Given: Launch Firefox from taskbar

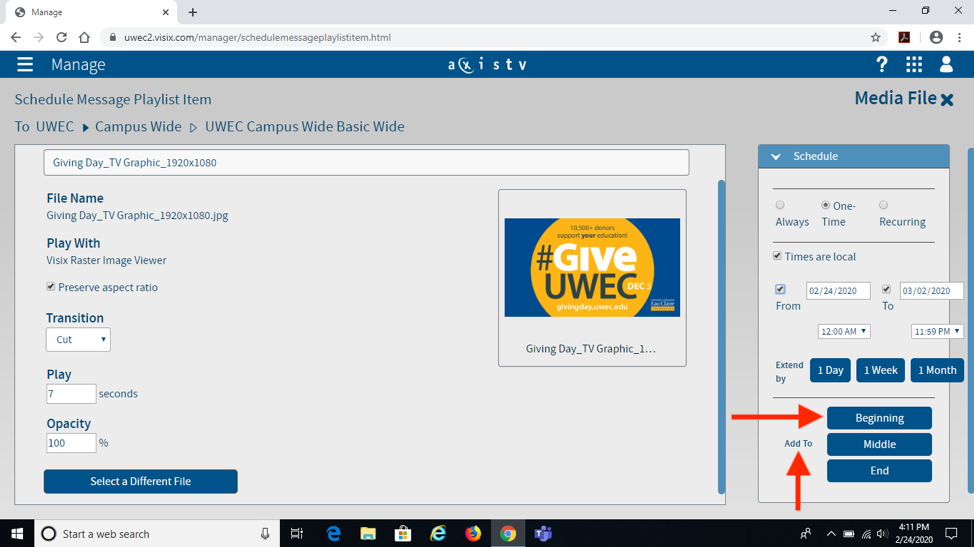Looking at the screenshot, I should click(473, 533).
